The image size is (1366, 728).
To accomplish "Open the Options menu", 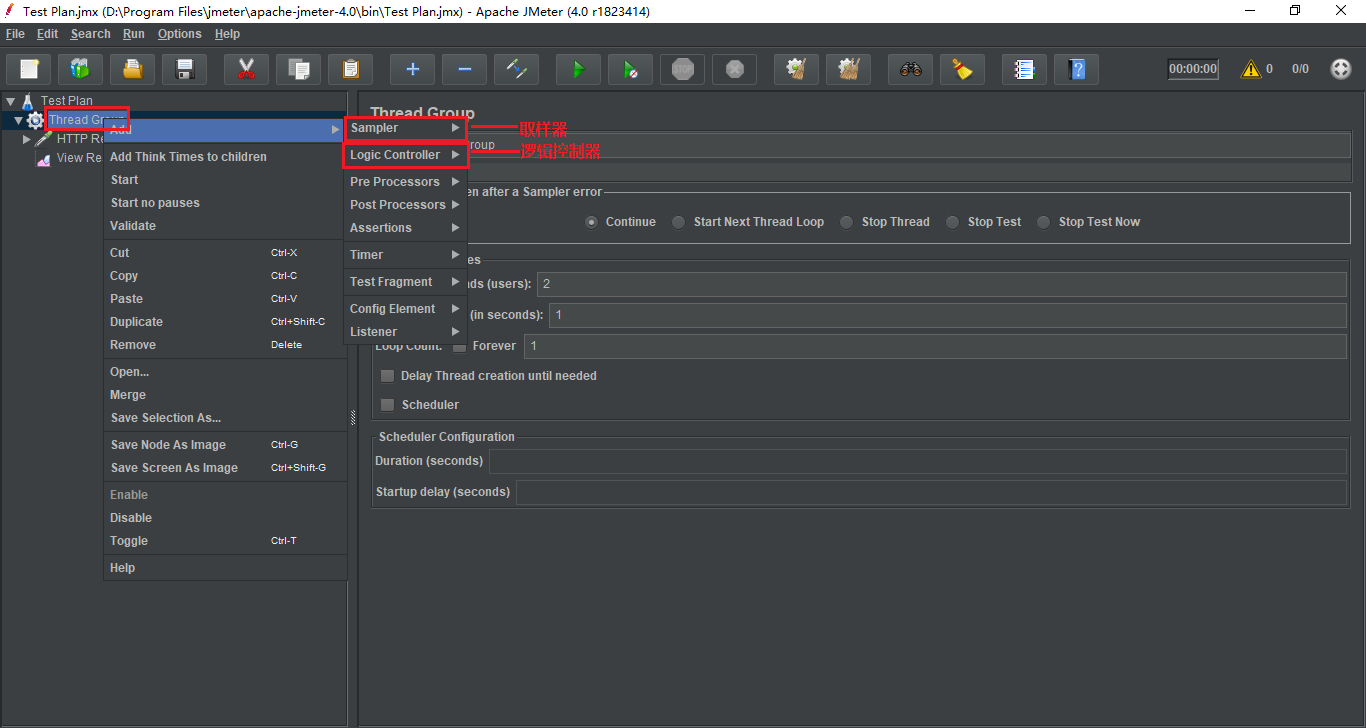I will tap(180, 34).
